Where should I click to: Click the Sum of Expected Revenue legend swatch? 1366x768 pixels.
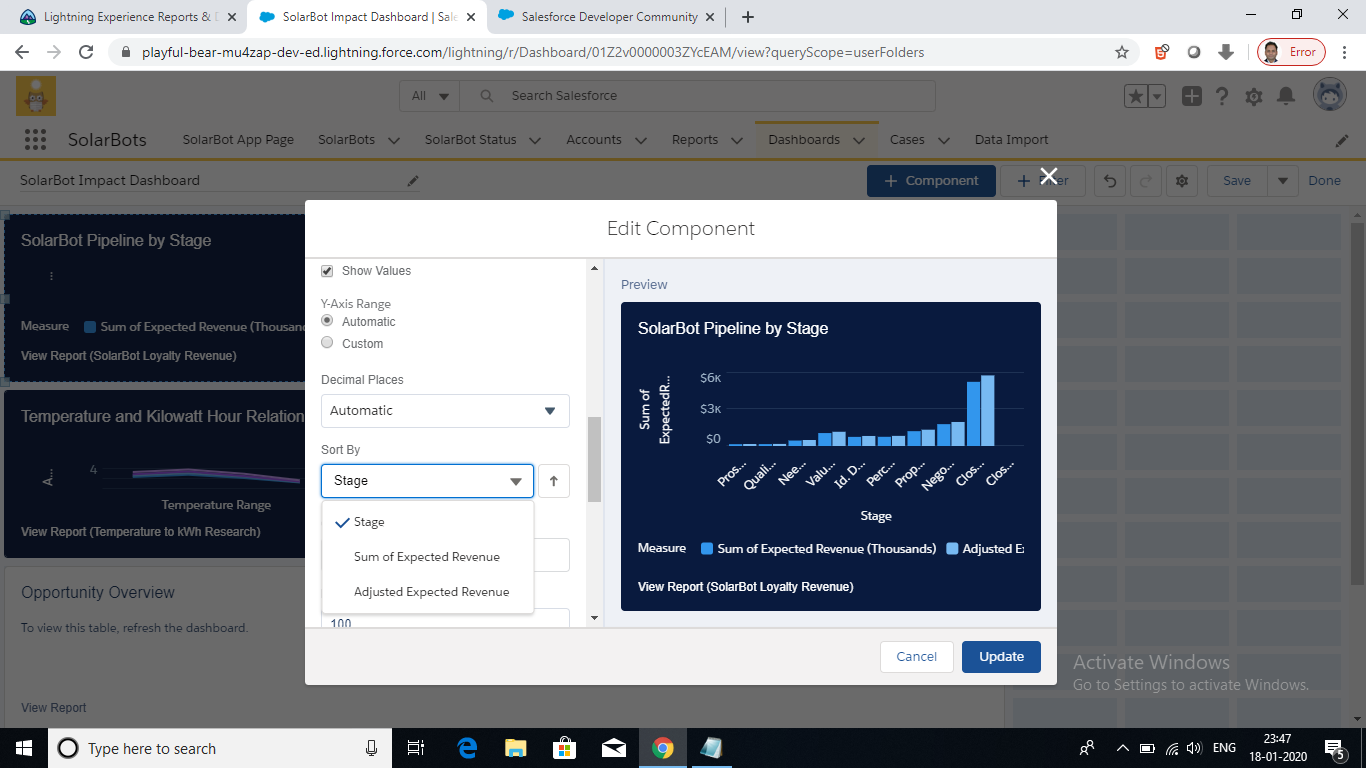coord(707,549)
